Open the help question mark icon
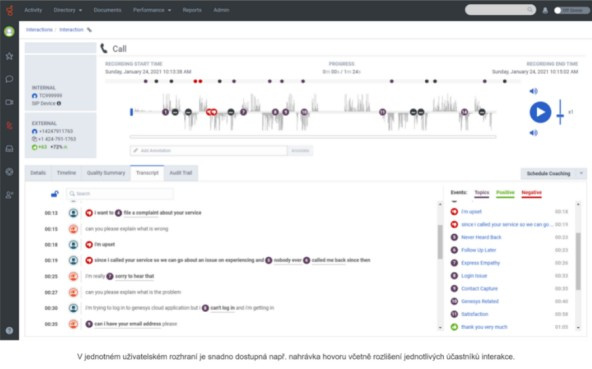This screenshot has width=592, height=369. [9, 330]
